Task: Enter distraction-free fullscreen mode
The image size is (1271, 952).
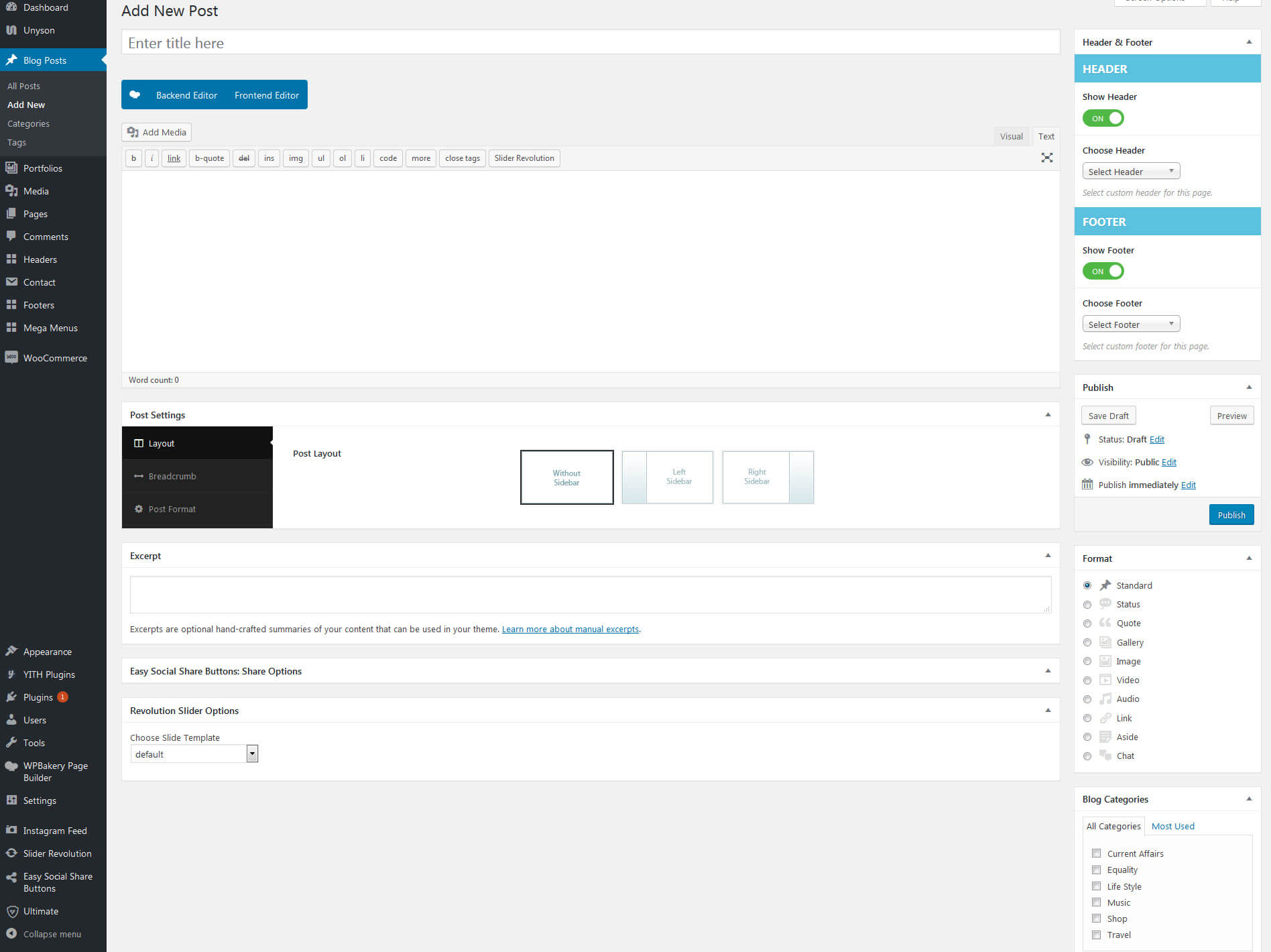Action: (x=1047, y=158)
